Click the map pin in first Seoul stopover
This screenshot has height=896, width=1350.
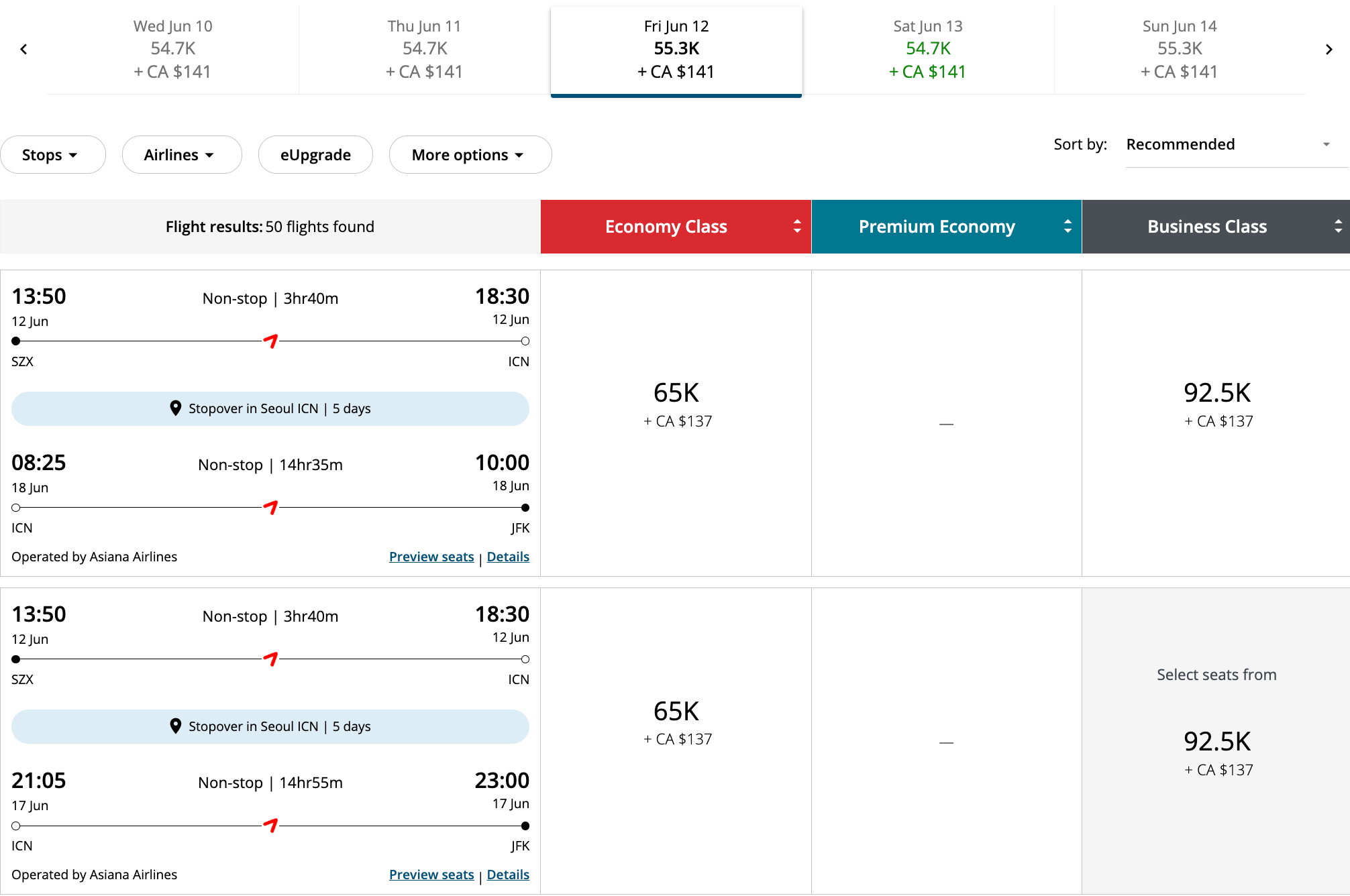pyautogui.click(x=176, y=408)
